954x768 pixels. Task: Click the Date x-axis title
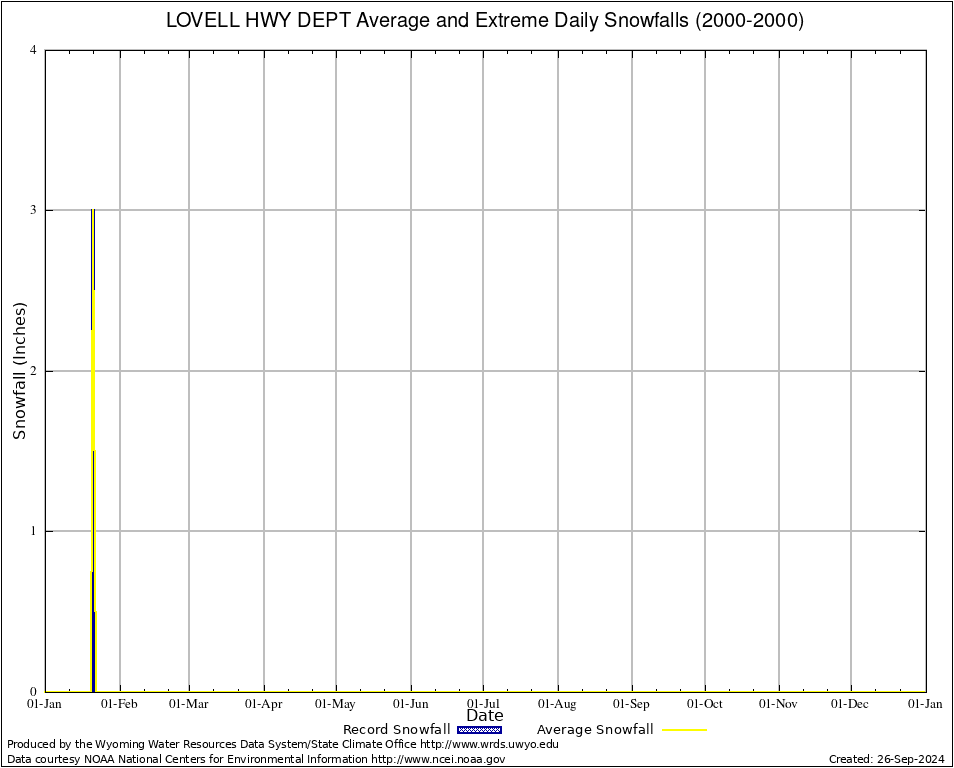(x=485, y=716)
